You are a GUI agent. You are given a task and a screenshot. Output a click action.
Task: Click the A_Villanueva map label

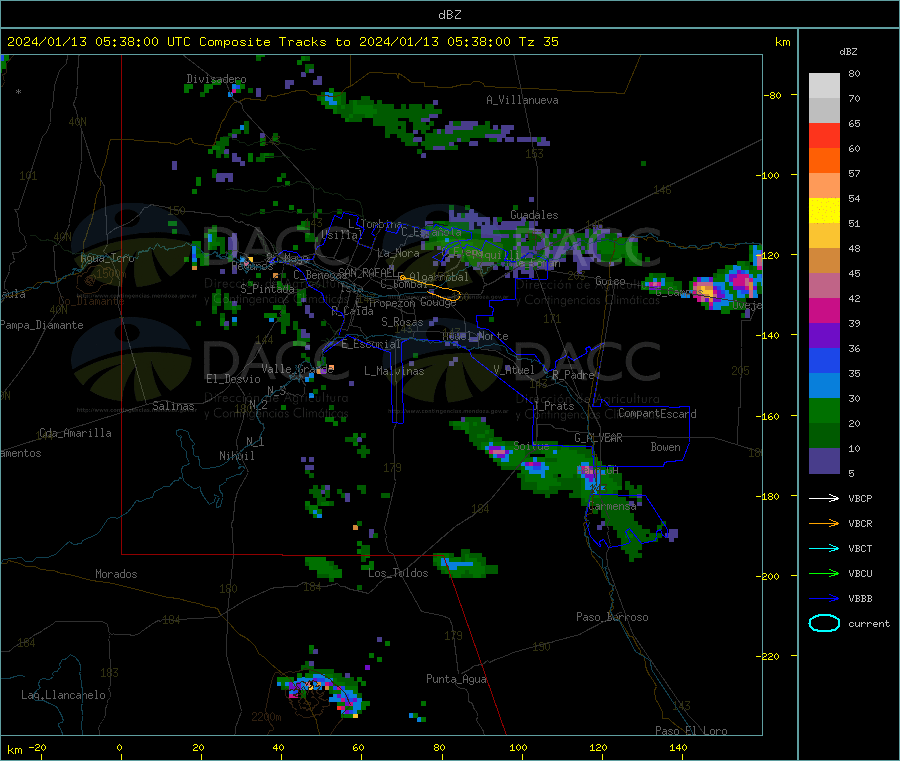point(522,100)
